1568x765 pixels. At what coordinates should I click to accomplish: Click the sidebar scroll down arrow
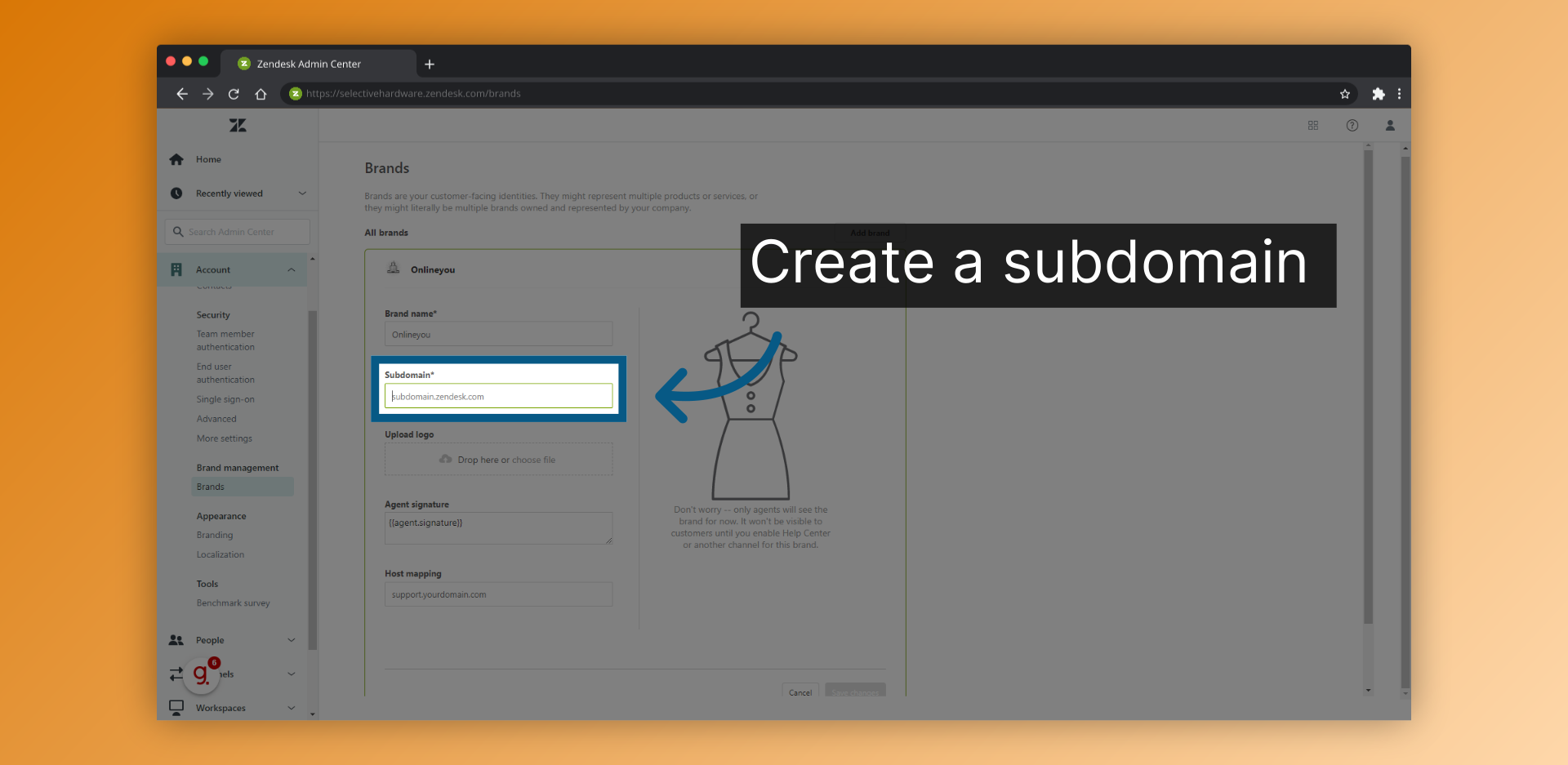pos(312,714)
